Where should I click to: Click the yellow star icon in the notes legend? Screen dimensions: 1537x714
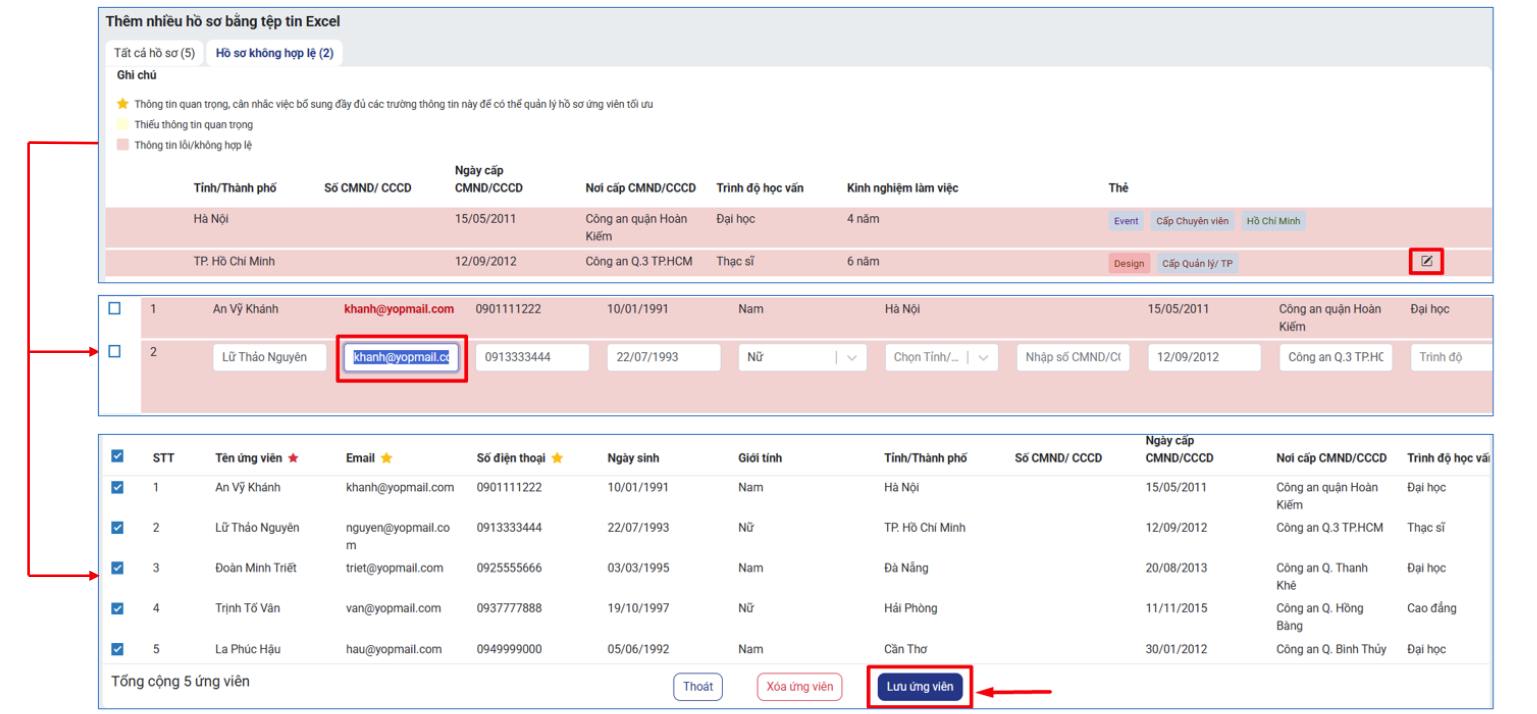(x=123, y=104)
